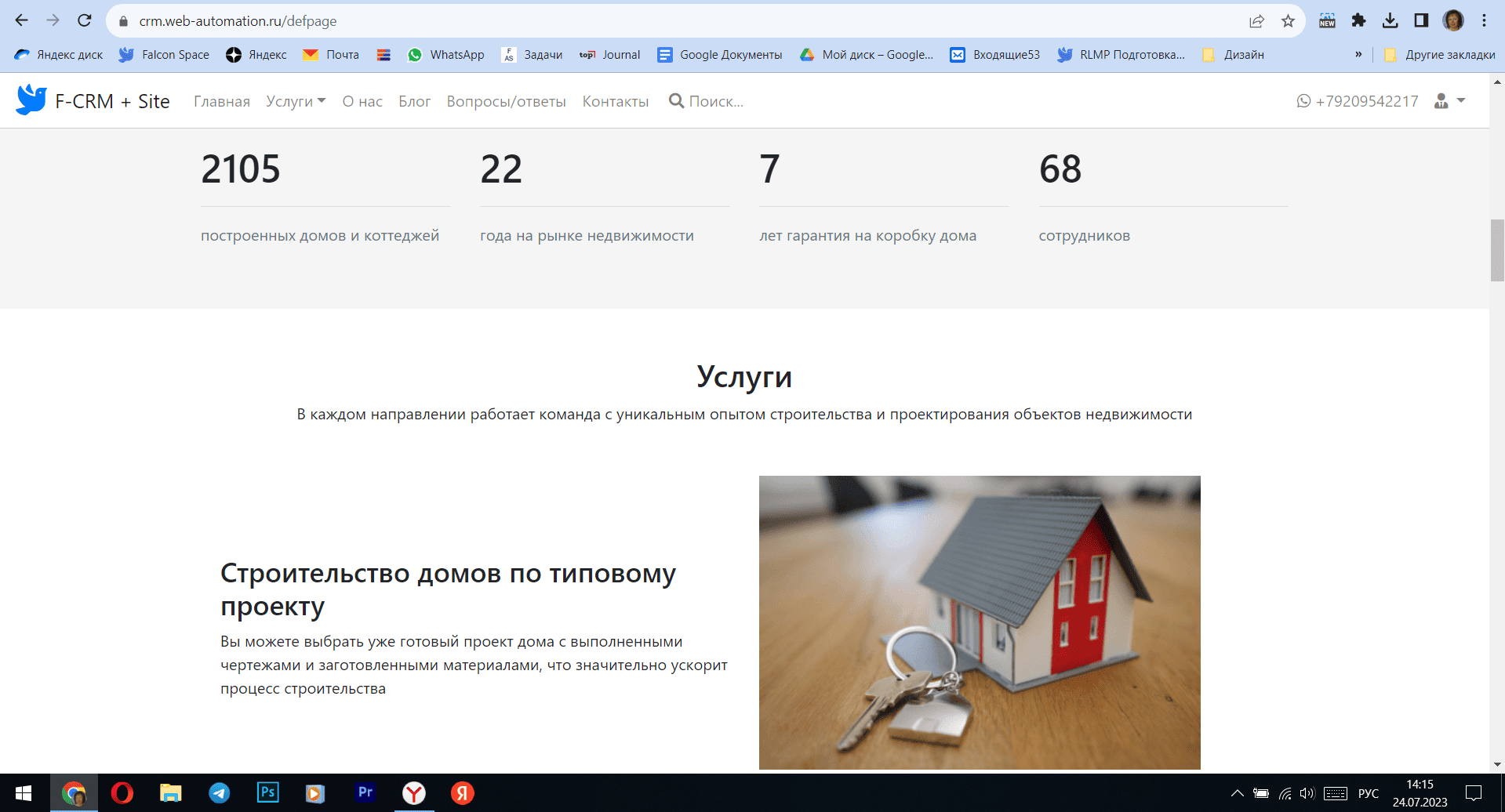Image resolution: width=1505 pixels, height=812 pixels.
Task: Show more hidden bookmarks chevron
Action: point(1358,55)
